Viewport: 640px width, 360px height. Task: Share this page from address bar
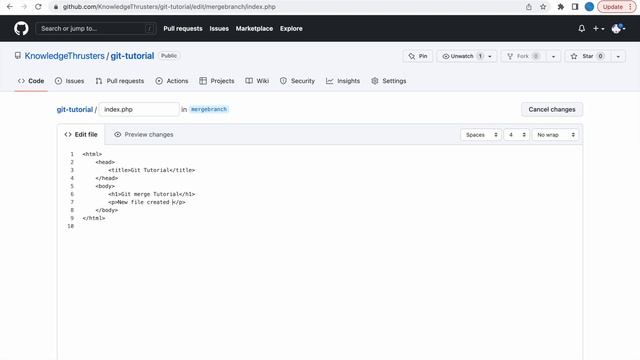click(x=529, y=7)
